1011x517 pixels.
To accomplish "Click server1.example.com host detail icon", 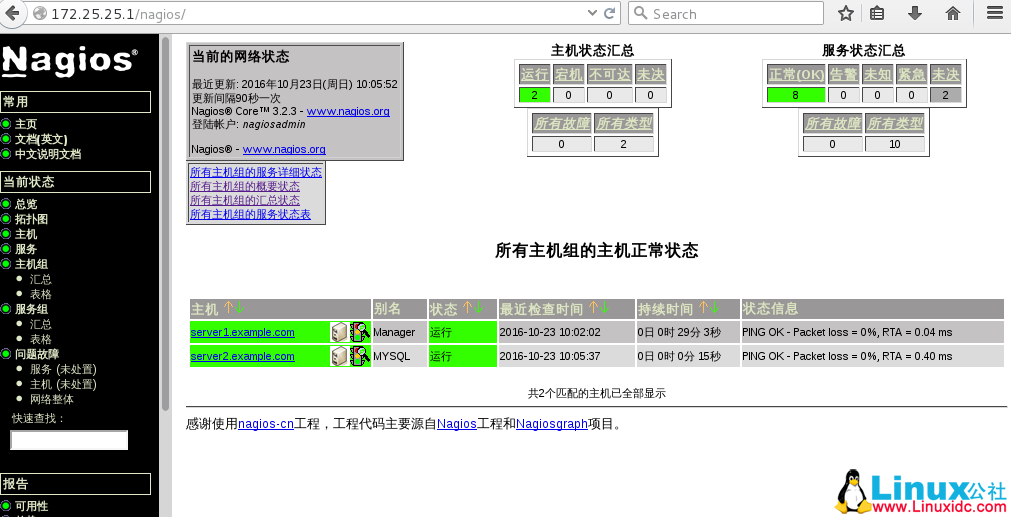I will [x=339, y=331].
